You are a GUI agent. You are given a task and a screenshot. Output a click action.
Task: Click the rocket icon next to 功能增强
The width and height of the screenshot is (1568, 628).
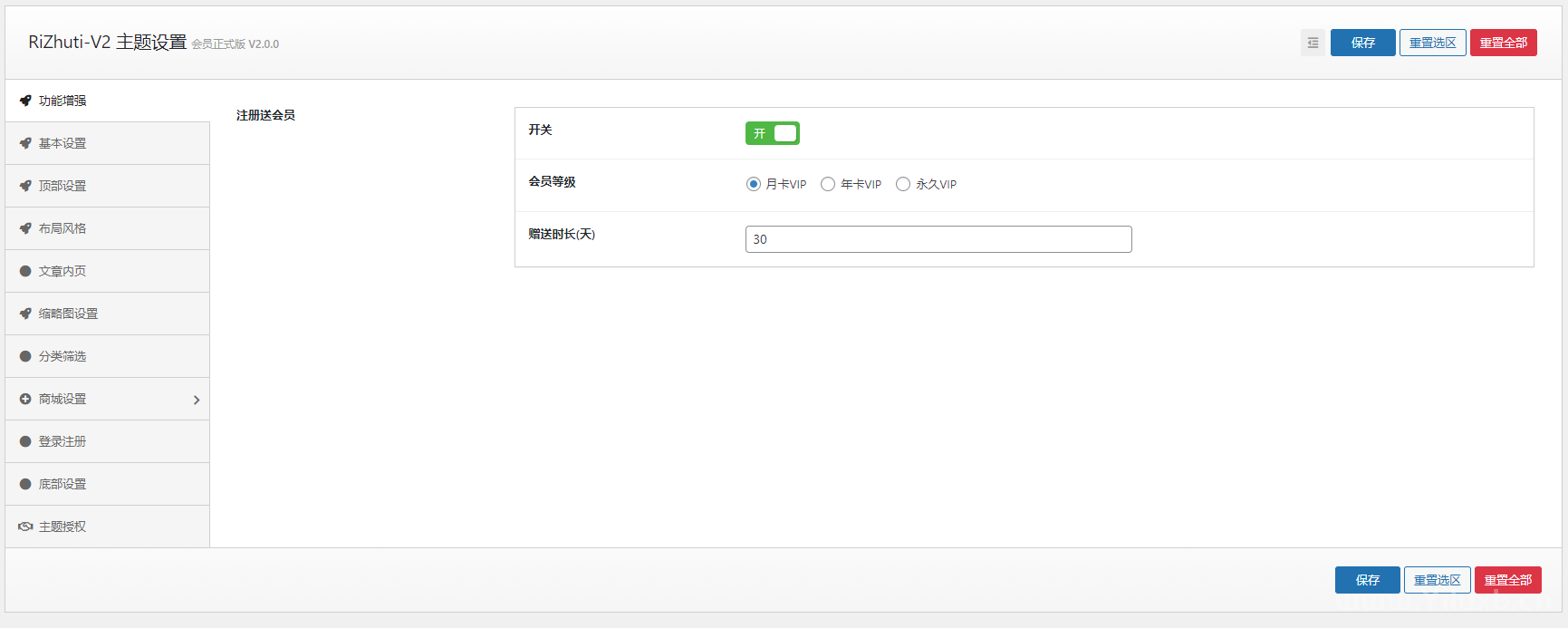(x=25, y=101)
